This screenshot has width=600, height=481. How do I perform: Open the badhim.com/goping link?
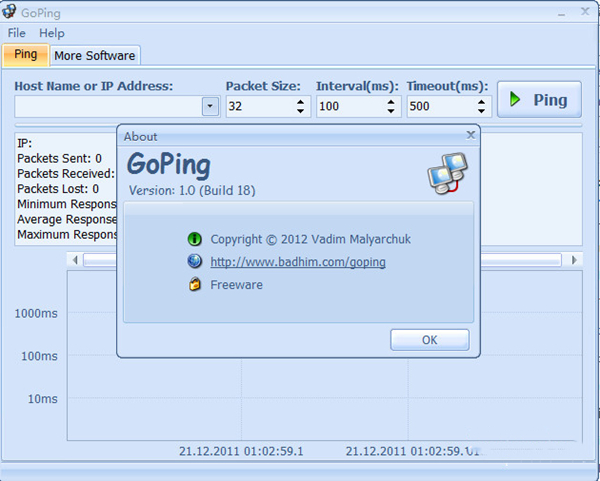click(x=297, y=262)
